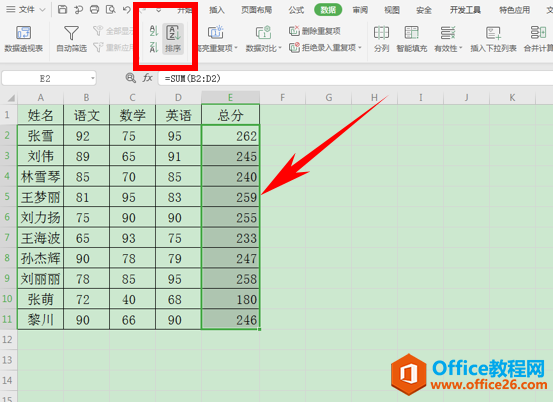The height and width of the screenshot is (402, 554).
Task: Open the 安全 ribbon tab
Action: point(424,10)
